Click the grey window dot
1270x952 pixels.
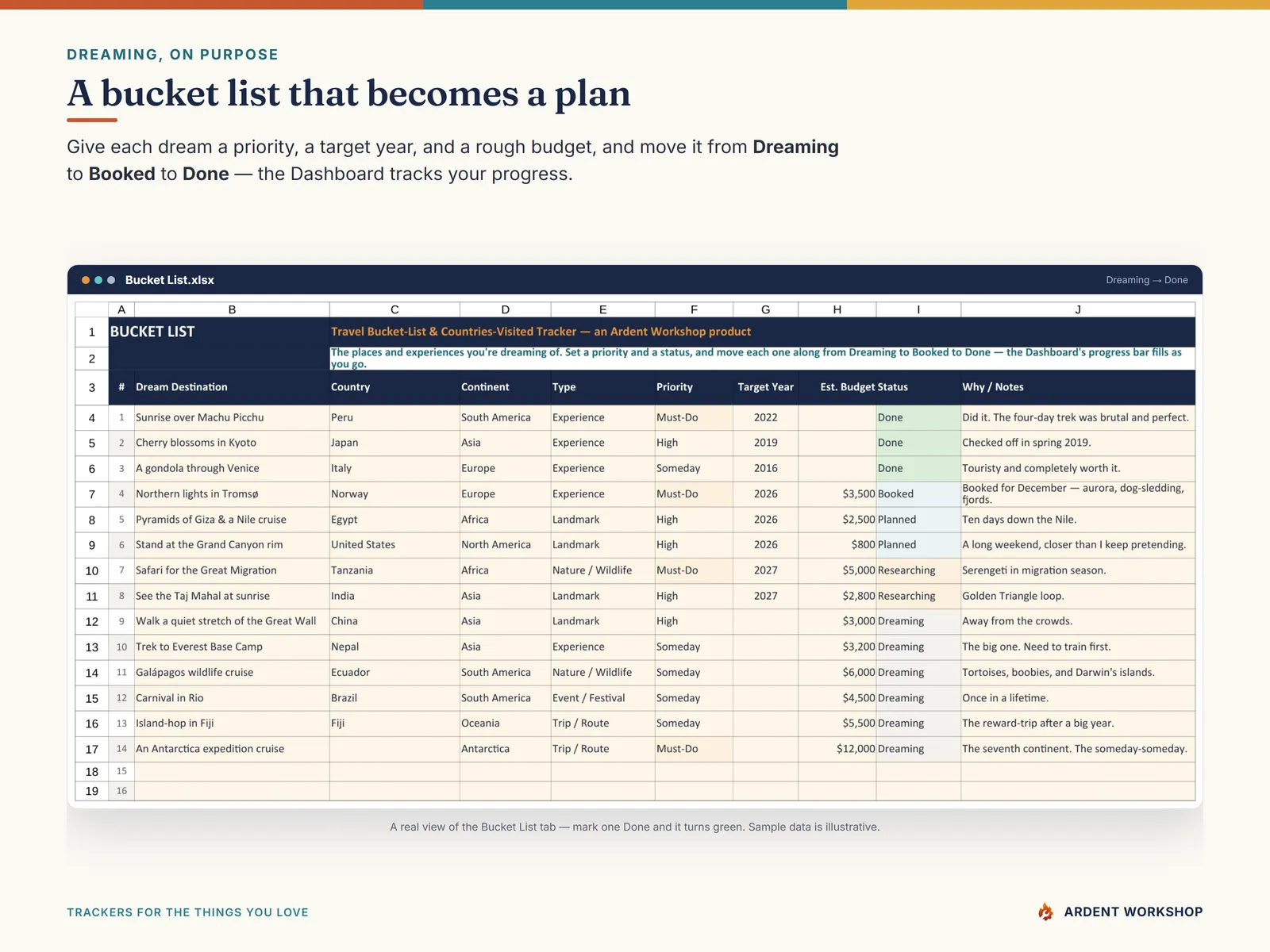(111, 280)
